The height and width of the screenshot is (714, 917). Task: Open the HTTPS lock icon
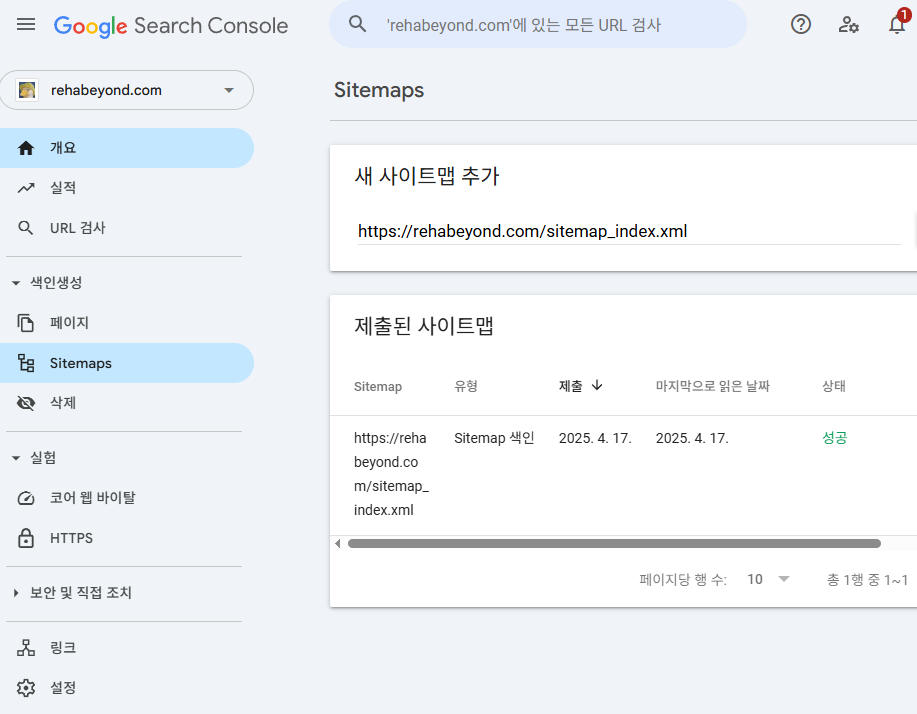tap(26, 538)
